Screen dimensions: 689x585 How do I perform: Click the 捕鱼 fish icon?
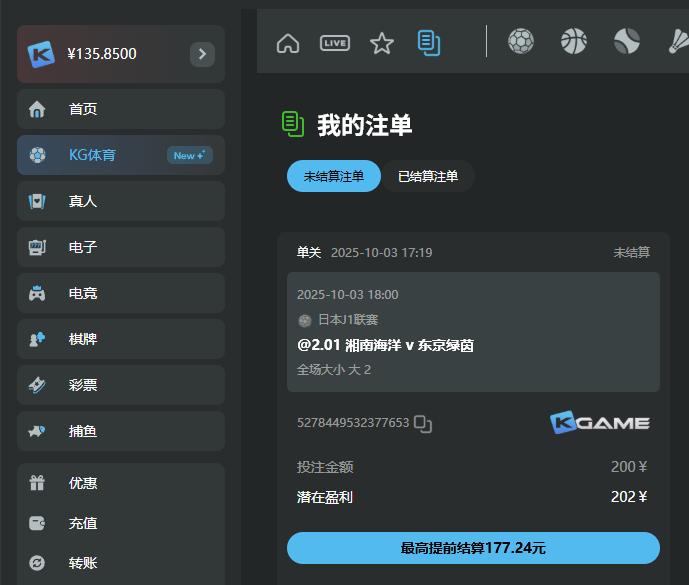(x=37, y=431)
